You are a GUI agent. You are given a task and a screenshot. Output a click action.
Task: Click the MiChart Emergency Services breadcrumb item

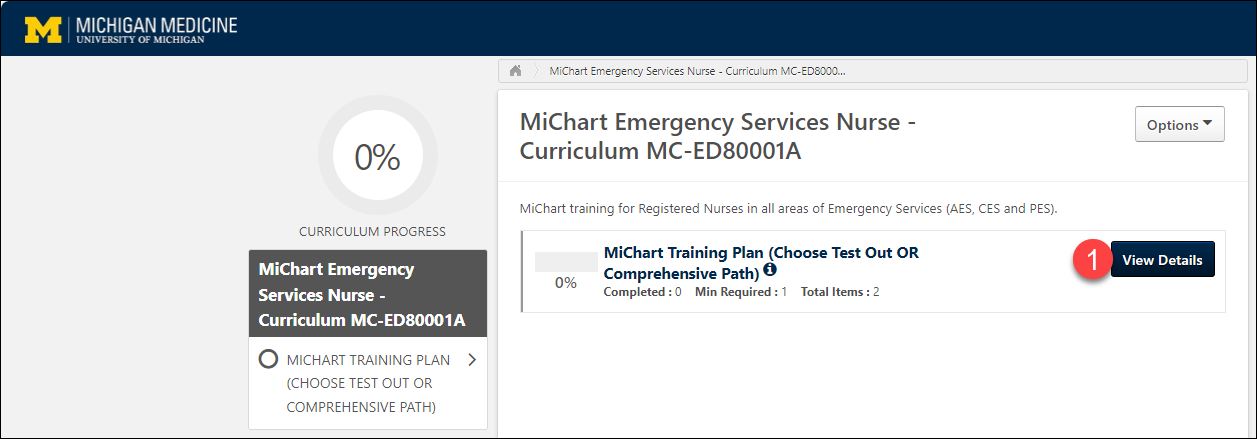pos(696,72)
